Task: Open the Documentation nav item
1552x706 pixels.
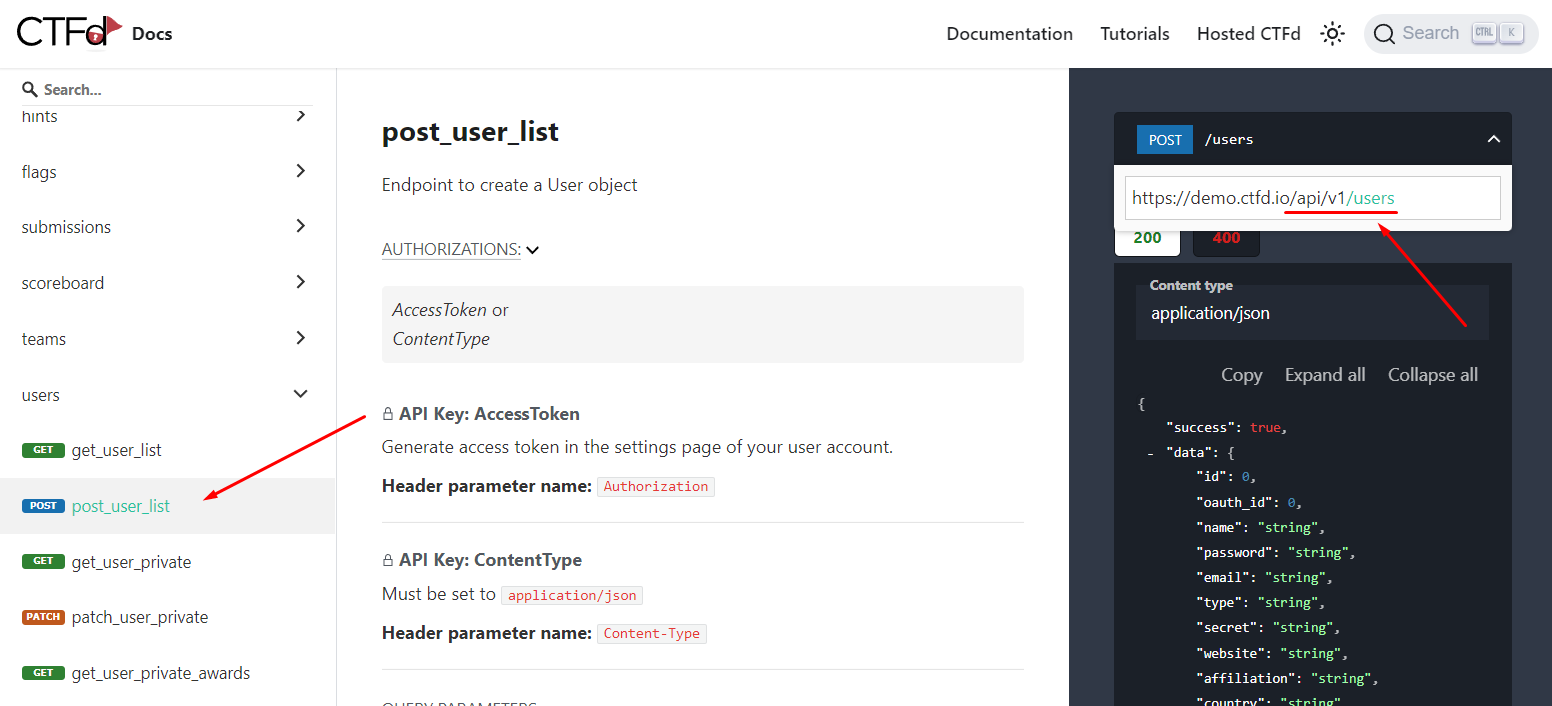Action: (x=1009, y=34)
